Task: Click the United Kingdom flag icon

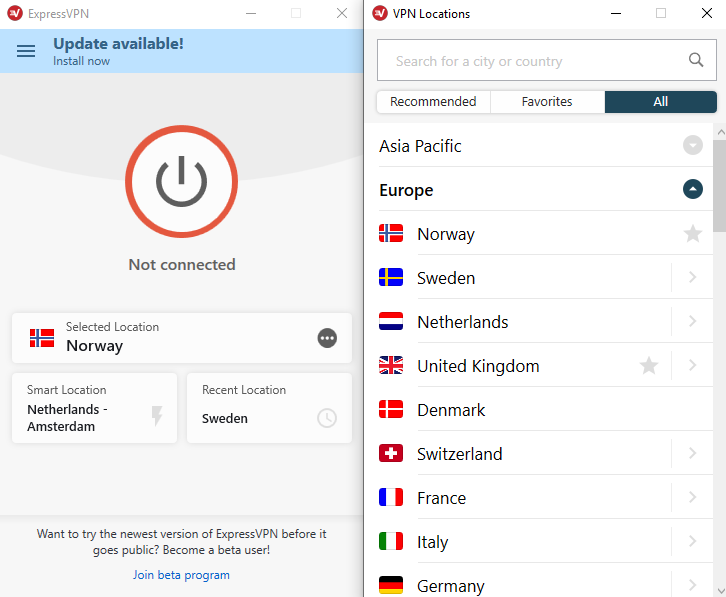Action: coord(391,365)
